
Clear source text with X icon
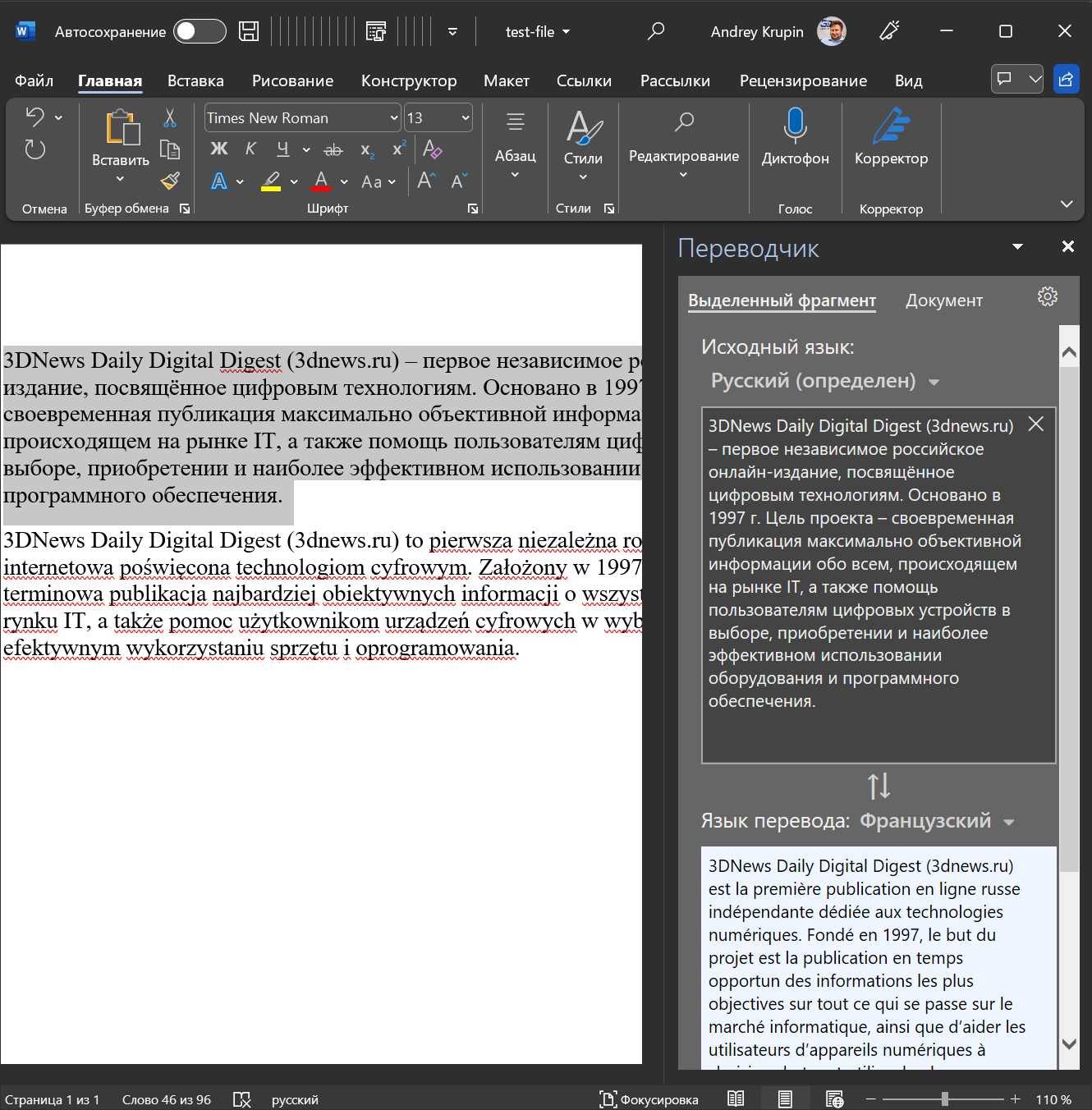click(x=1036, y=424)
